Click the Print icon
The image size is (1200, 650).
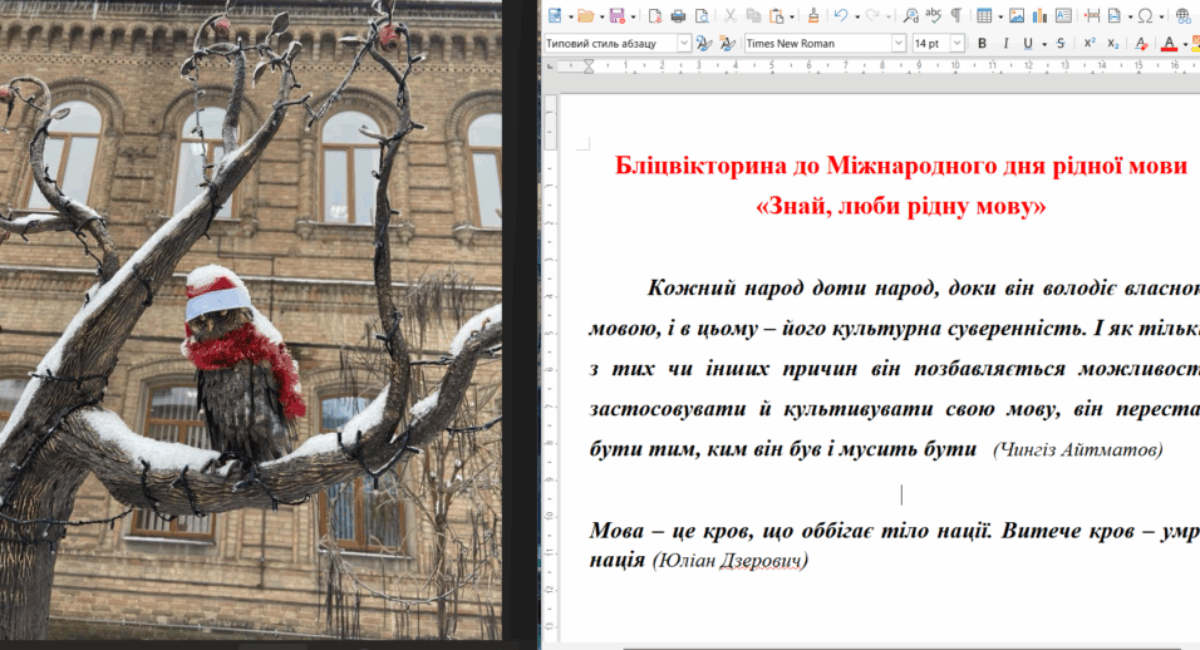coord(678,15)
